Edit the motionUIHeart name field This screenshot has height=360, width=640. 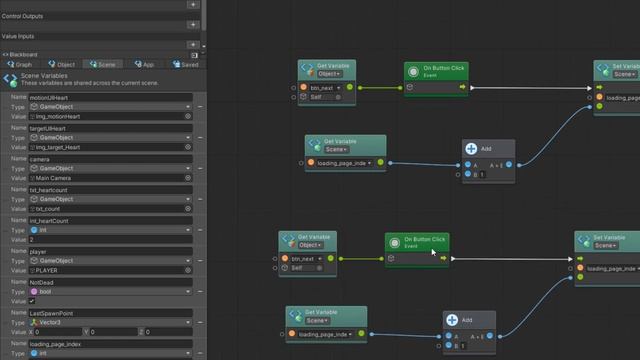coord(110,98)
